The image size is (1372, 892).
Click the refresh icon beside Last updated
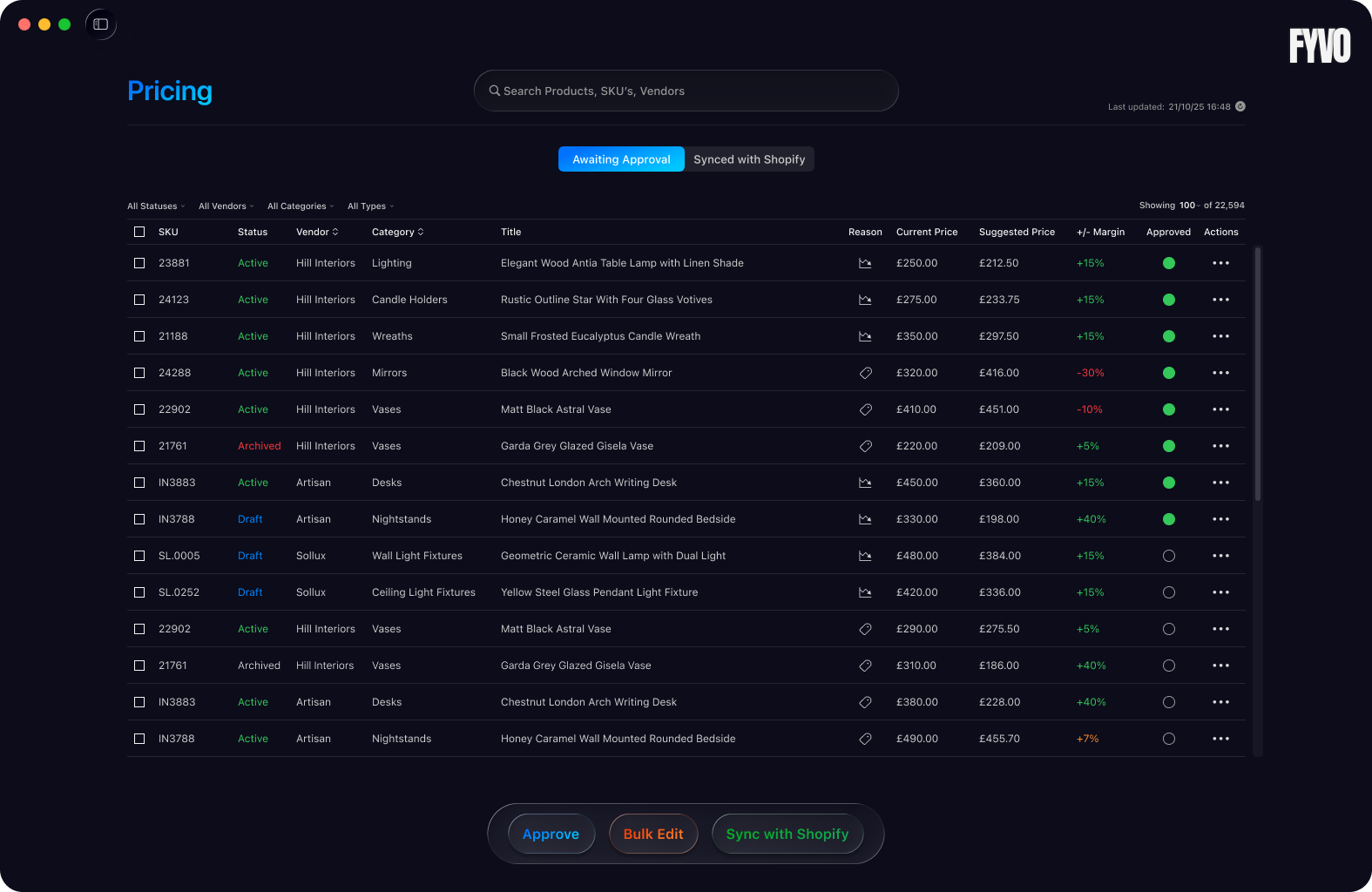(1240, 106)
